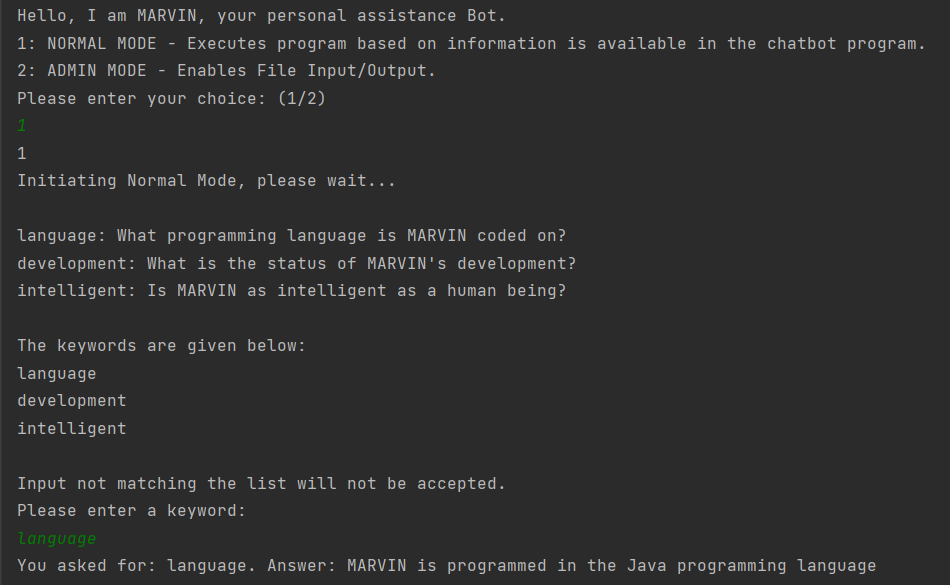
Task: Click the green typed input '1'
Action: tap(22, 126)
